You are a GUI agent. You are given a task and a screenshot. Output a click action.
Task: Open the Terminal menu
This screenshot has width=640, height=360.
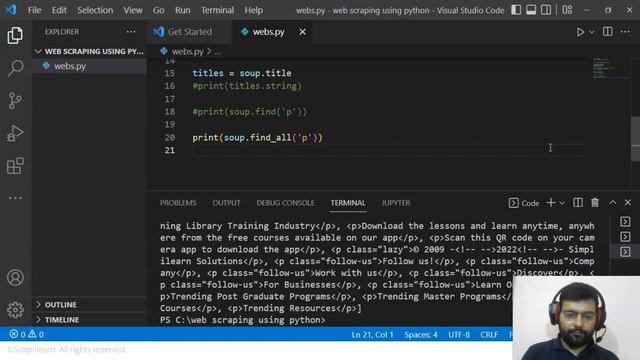[218, 10]
